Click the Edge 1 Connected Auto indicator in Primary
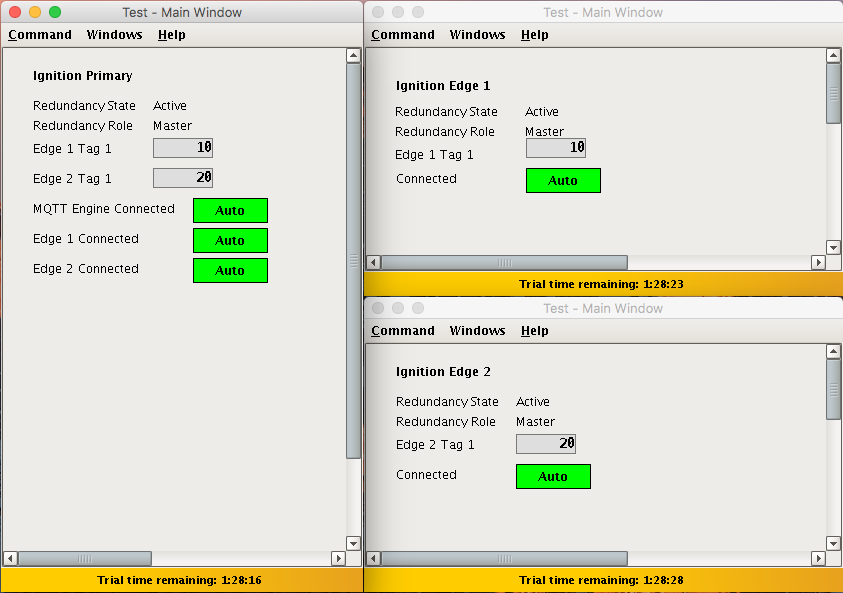 pos(230,240)
